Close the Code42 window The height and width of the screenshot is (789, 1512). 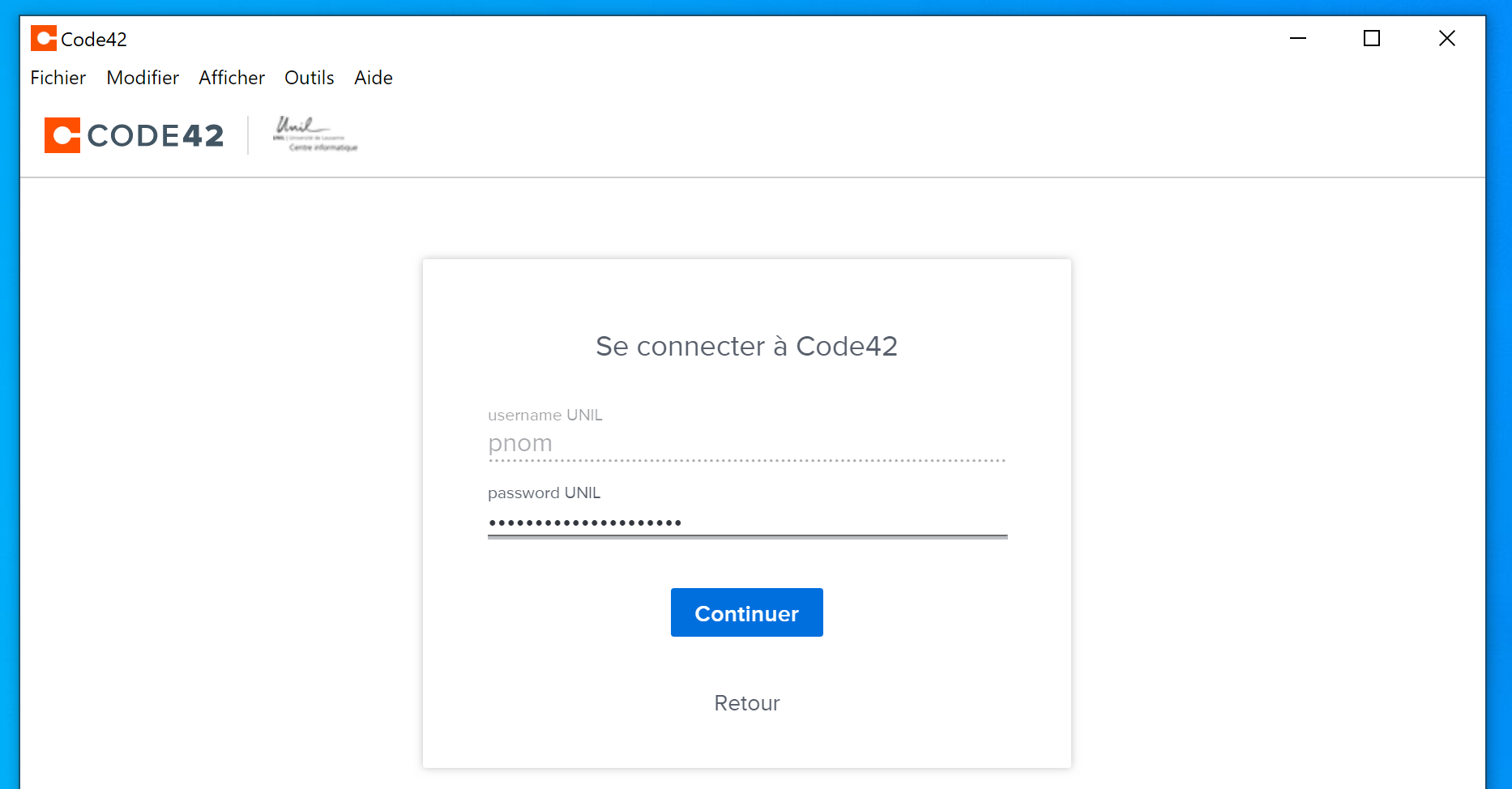point(1447,38)
